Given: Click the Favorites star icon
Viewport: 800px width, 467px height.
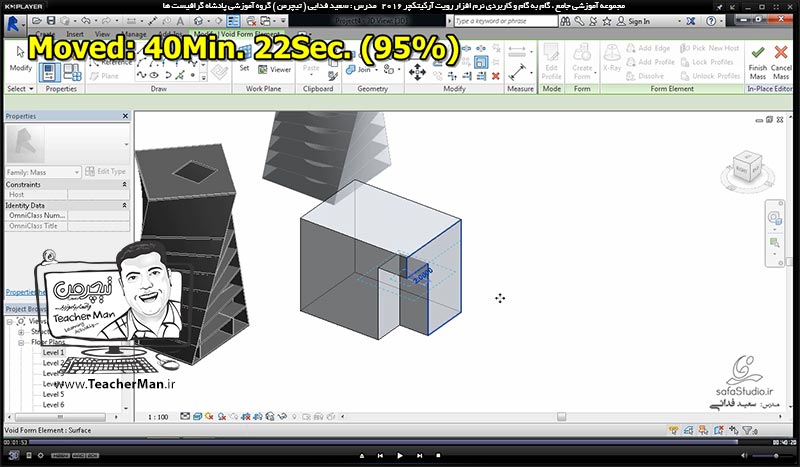Looking at the screenshot, I should click(607, 21).
